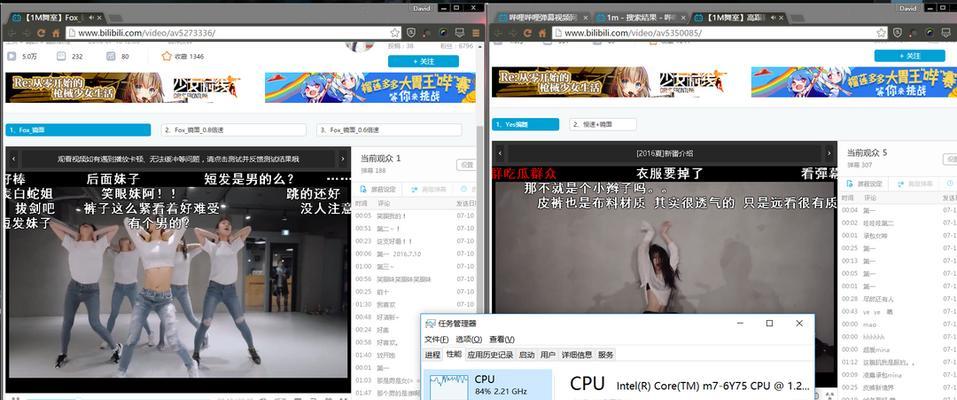
Task: Open 高级弹幕 tab in right danmaku panel
Action: pyautogui.click(x=916, y=184)
